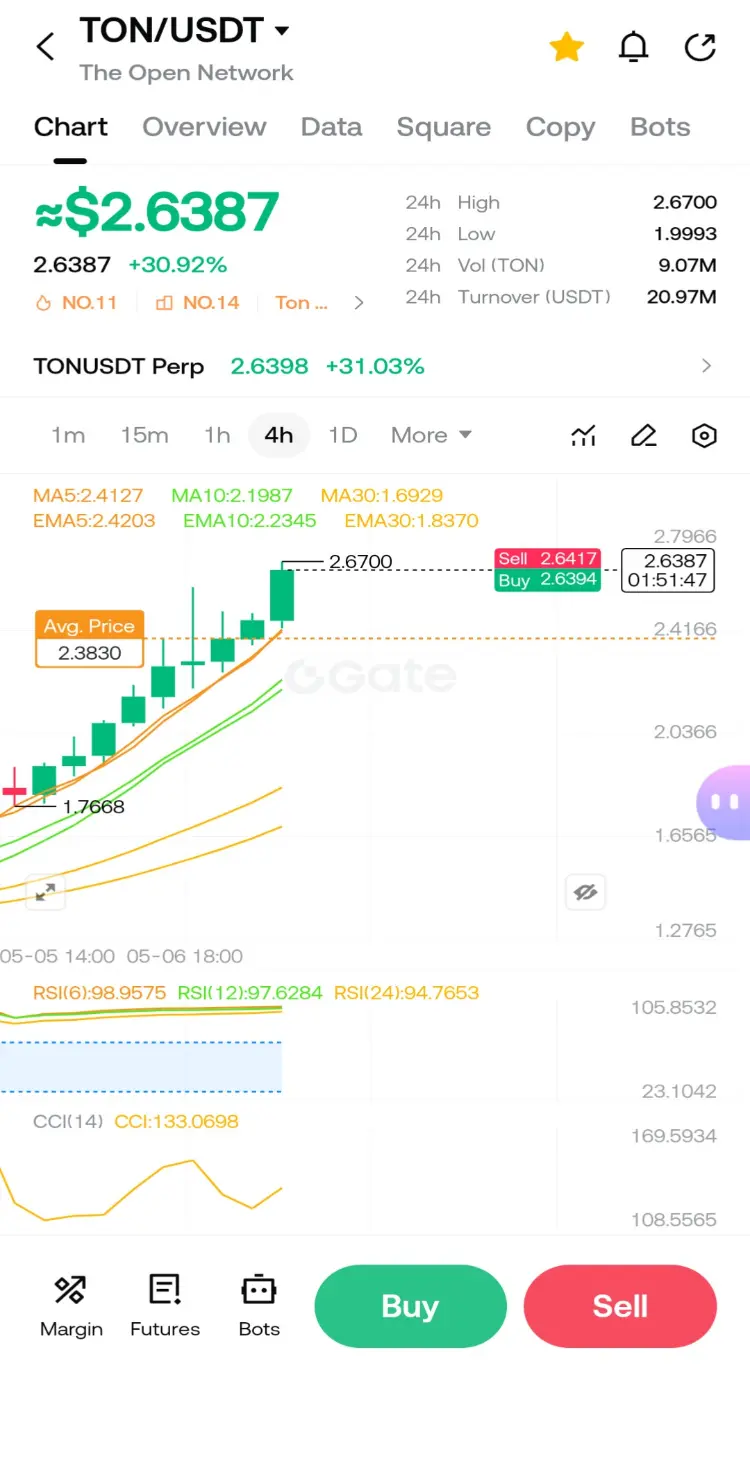
Task: Tap the 24h High value 2.6700
Action: click(685, 202)
